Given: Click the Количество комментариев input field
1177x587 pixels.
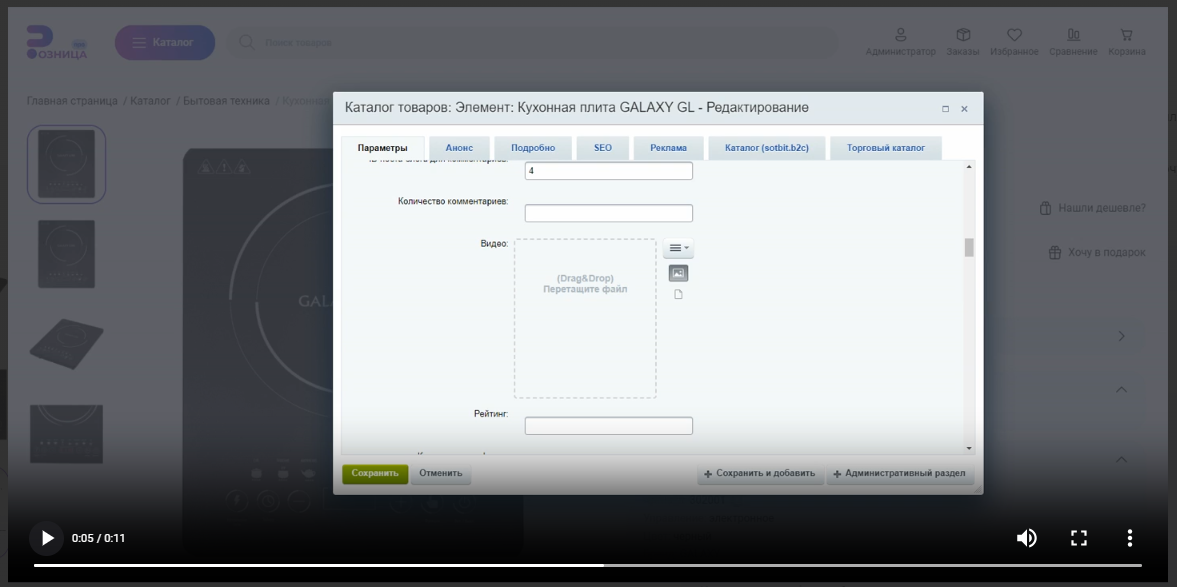Looking at the screenshot, I should point(609,213).
